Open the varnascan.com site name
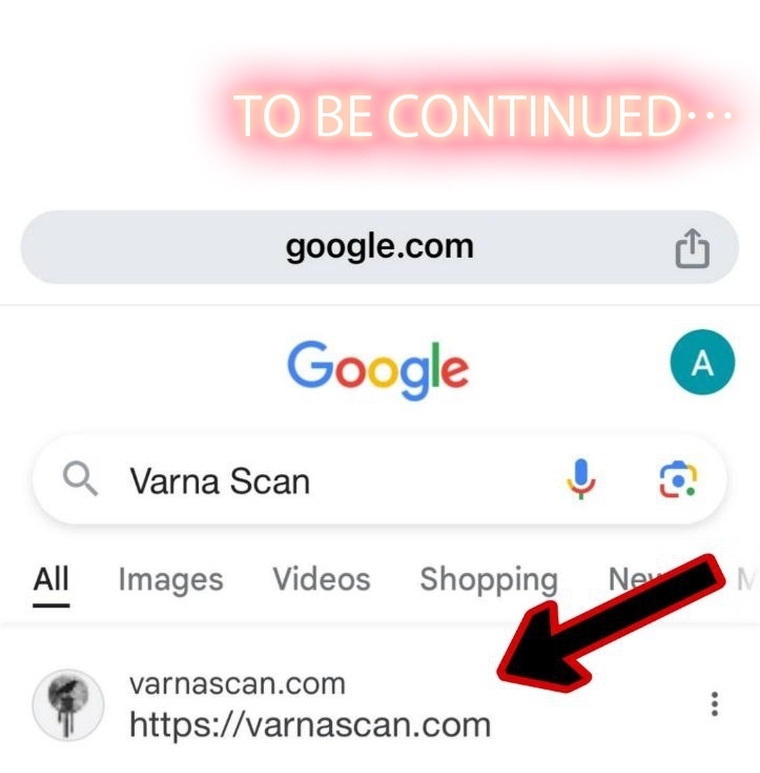The height and width of the screenshot is (773, 760). [237, 684]
